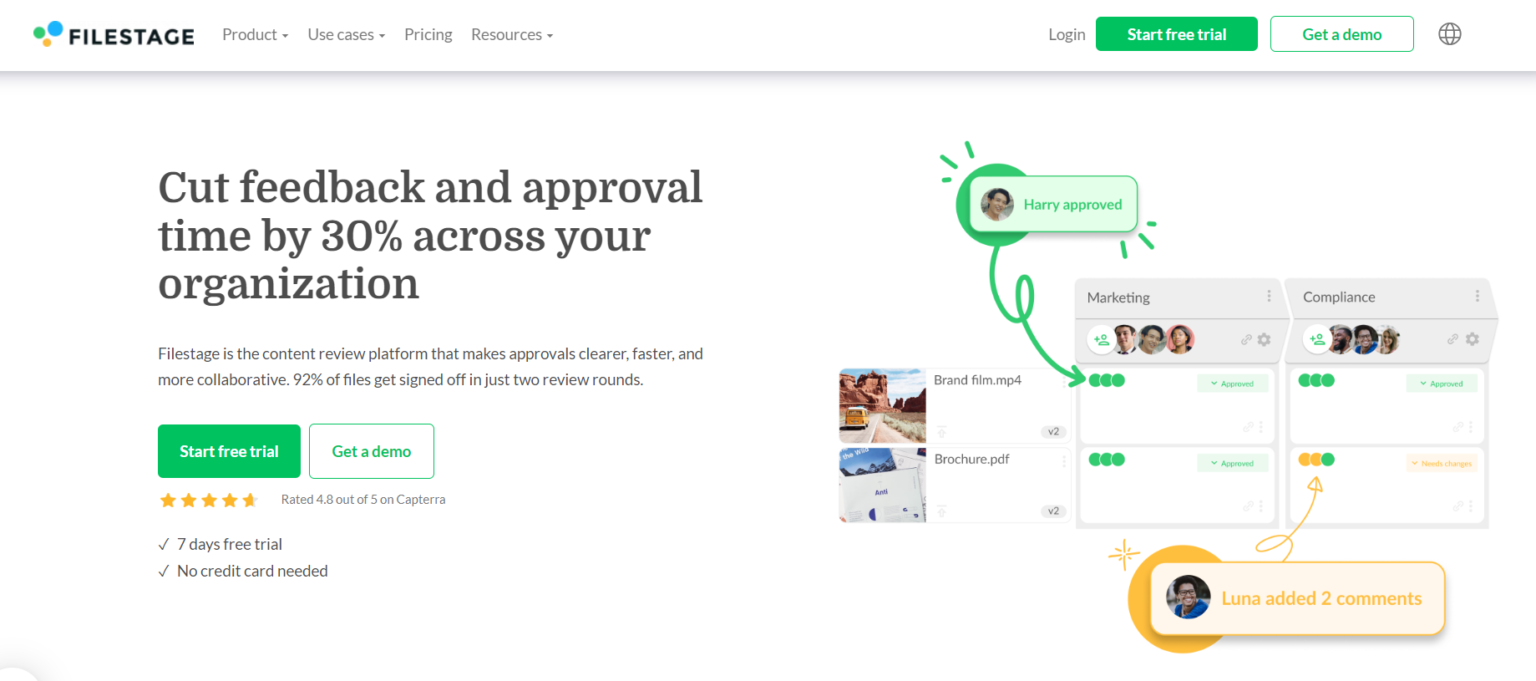Viewport: 1536px width, 681px height.
Task: Open three-dot menu in Brochure Compliance cell
Action: coord(1471,505)
